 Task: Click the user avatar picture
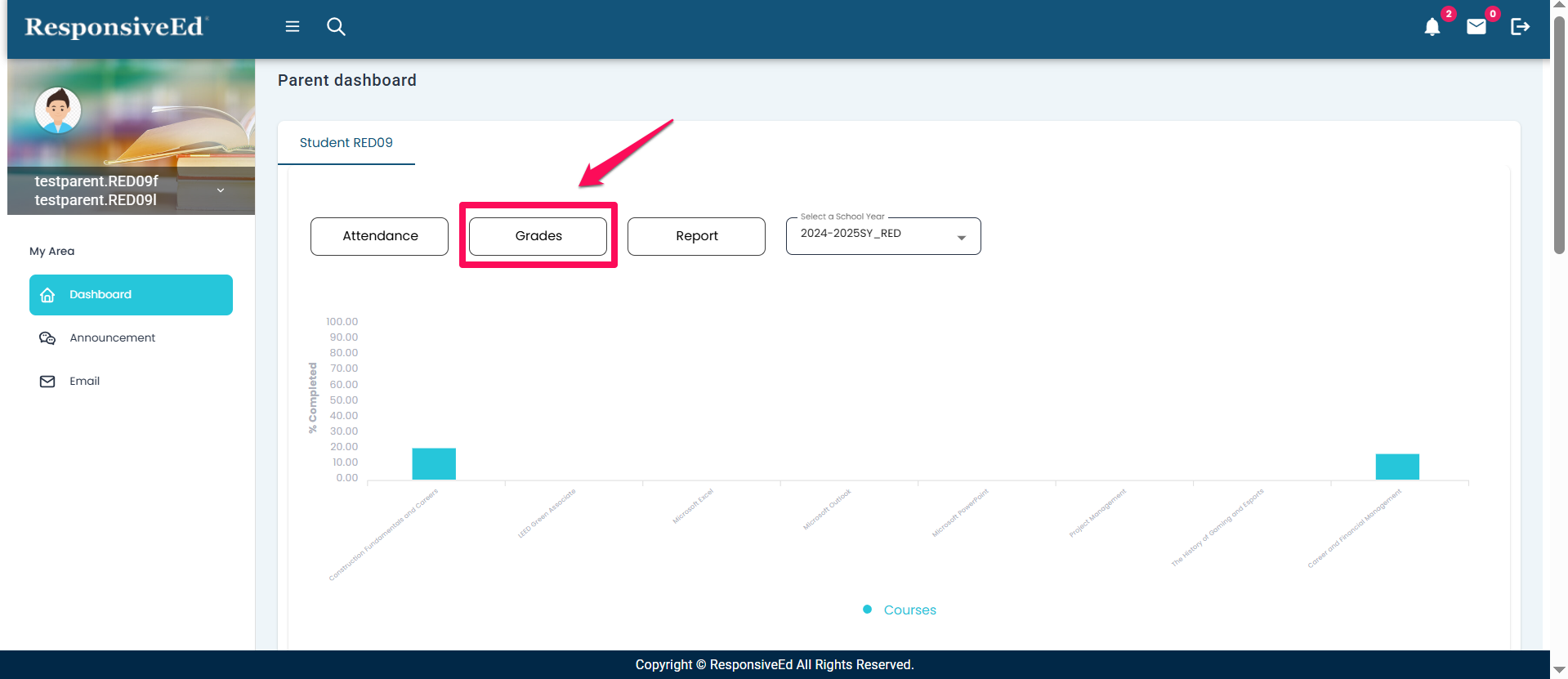point(58,110)
